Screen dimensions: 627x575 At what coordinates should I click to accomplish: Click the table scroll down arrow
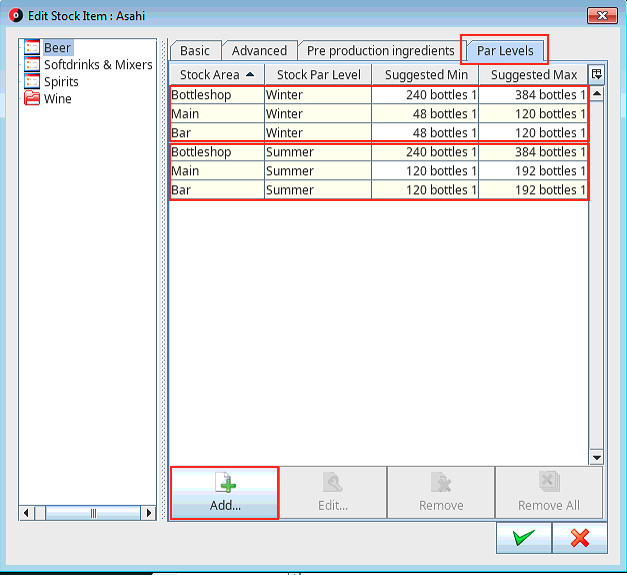point(597,457)
